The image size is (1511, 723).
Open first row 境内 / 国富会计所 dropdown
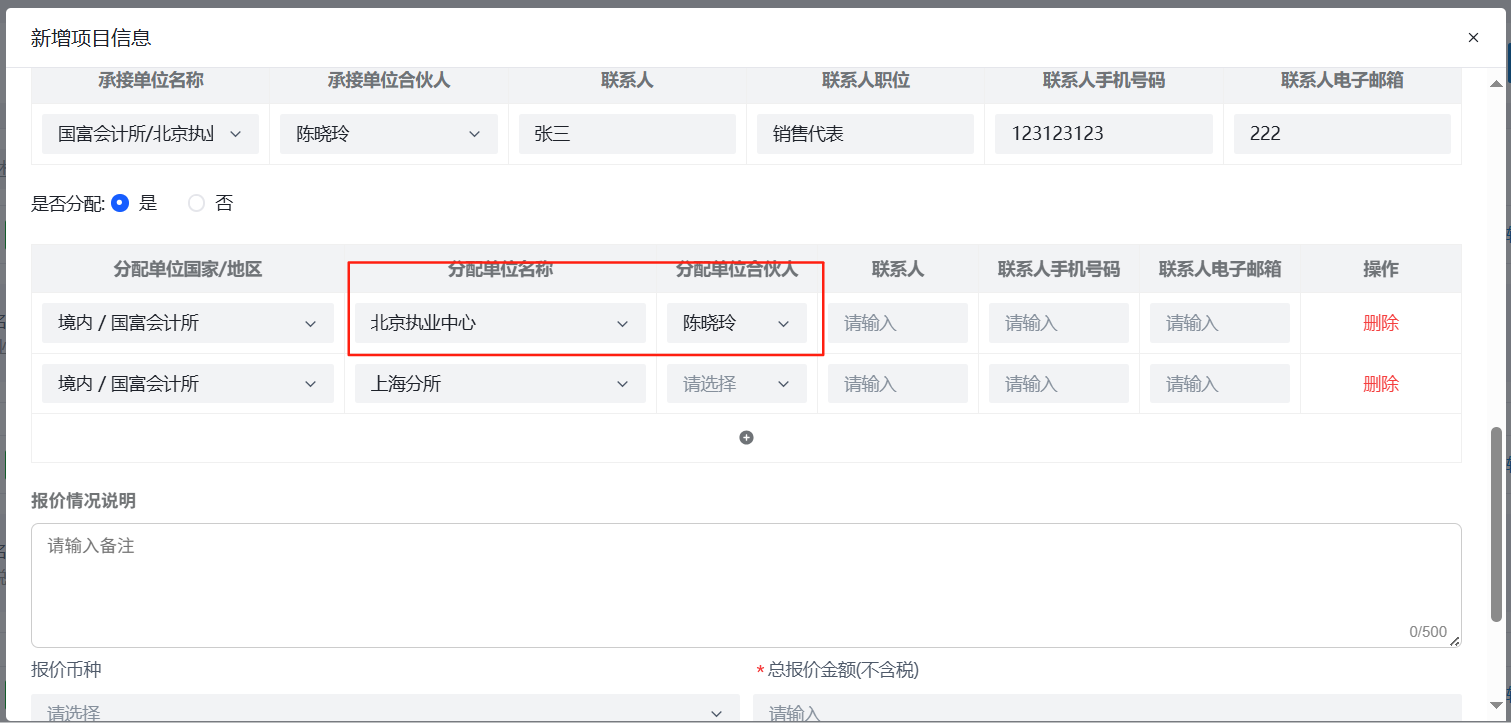point(187,324)
